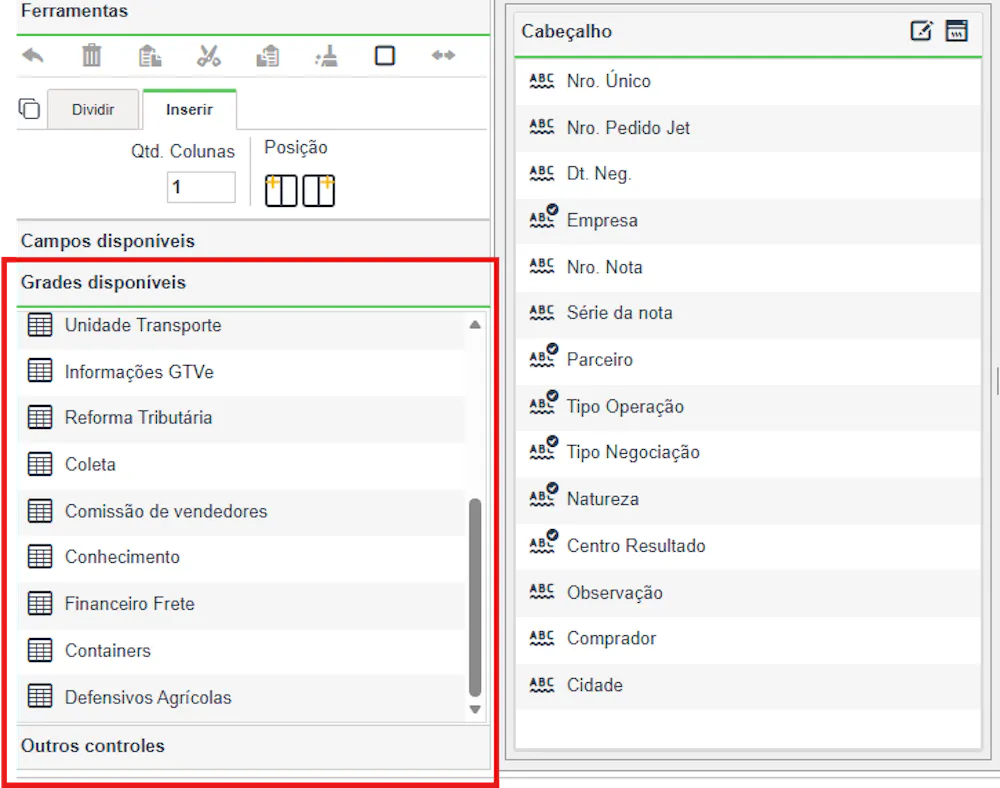Click the grid icon for Reforma Tributária
Viewport: 1000px width, 788px height.
[40, 418]
